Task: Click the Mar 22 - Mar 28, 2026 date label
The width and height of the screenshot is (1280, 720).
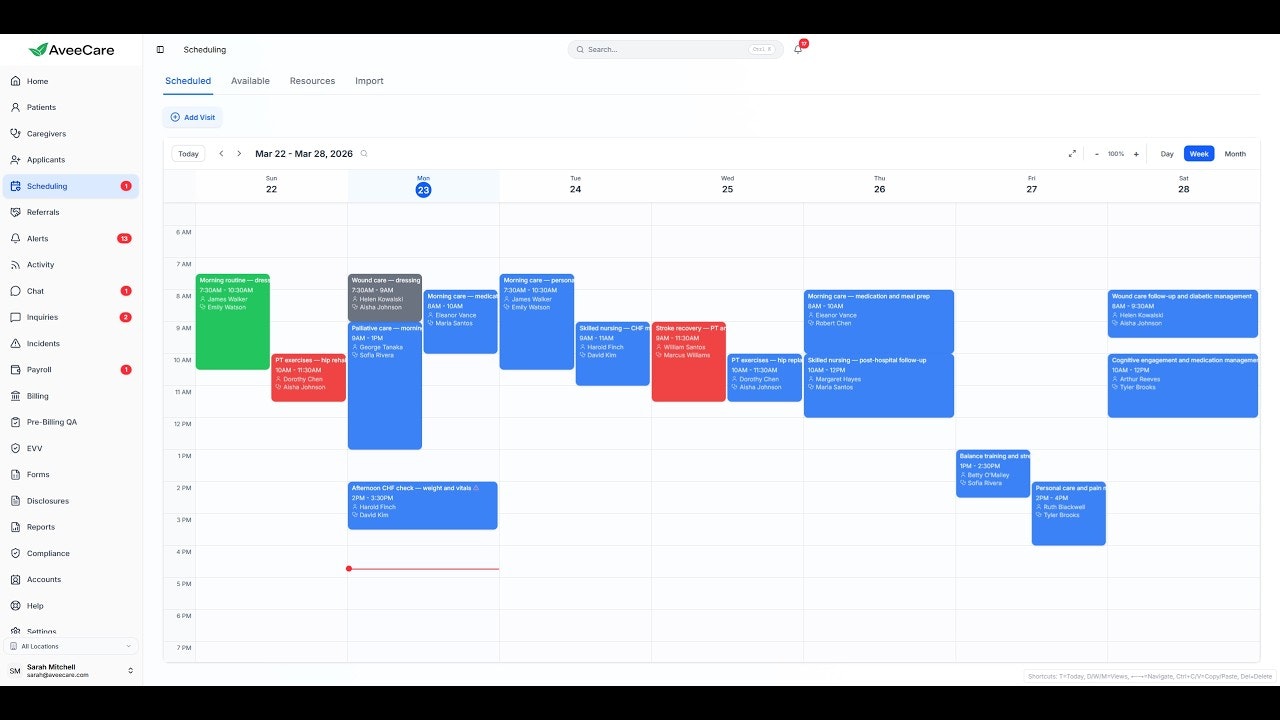Action: [x=304, y=154]
